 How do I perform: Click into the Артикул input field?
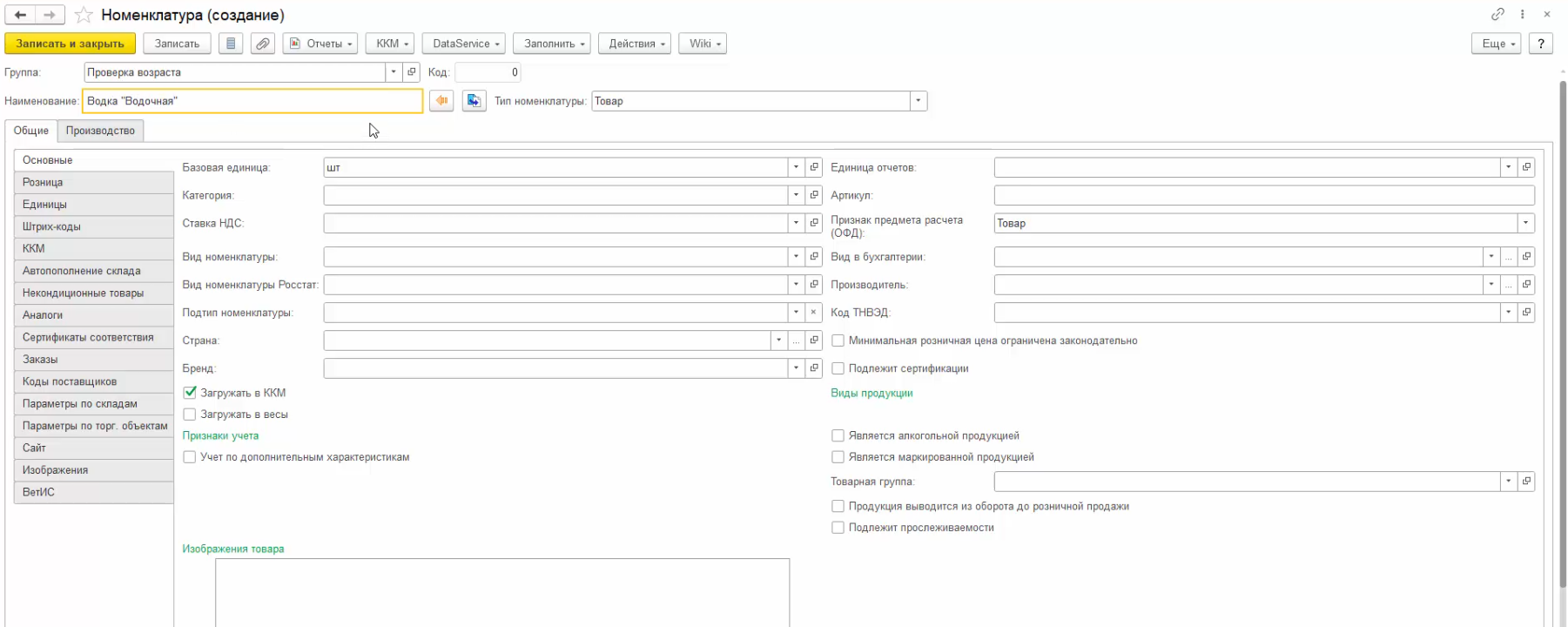click(1263, 195)
